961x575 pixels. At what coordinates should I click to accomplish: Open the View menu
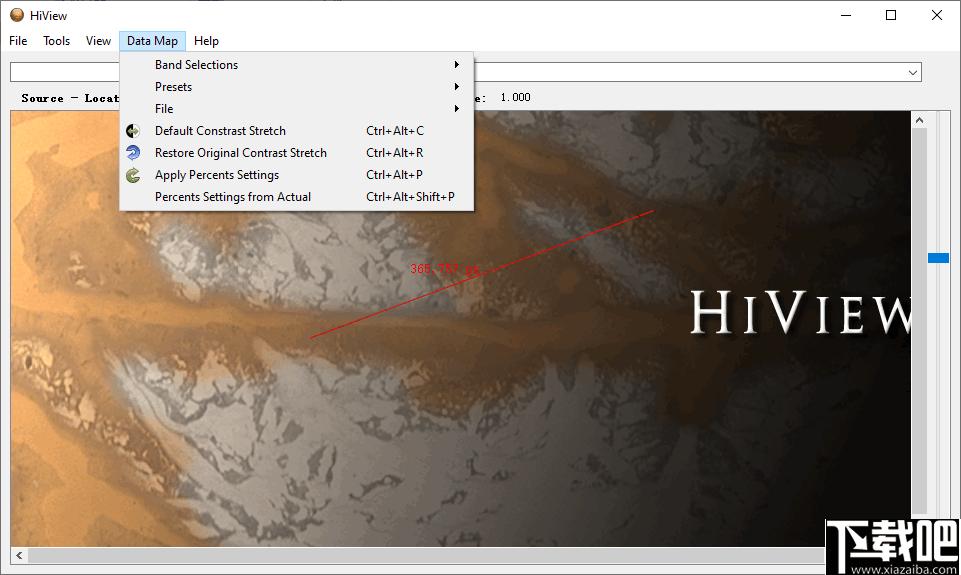(98, 40)
